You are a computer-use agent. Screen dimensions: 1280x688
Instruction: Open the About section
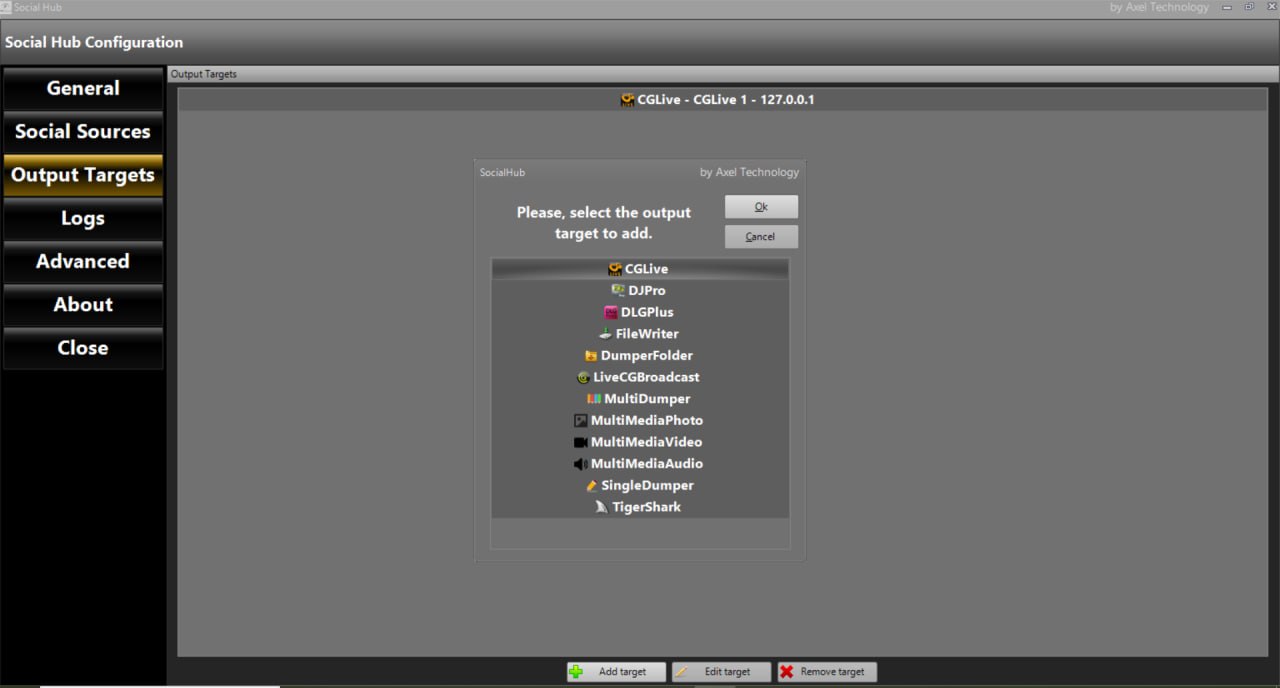83,304
